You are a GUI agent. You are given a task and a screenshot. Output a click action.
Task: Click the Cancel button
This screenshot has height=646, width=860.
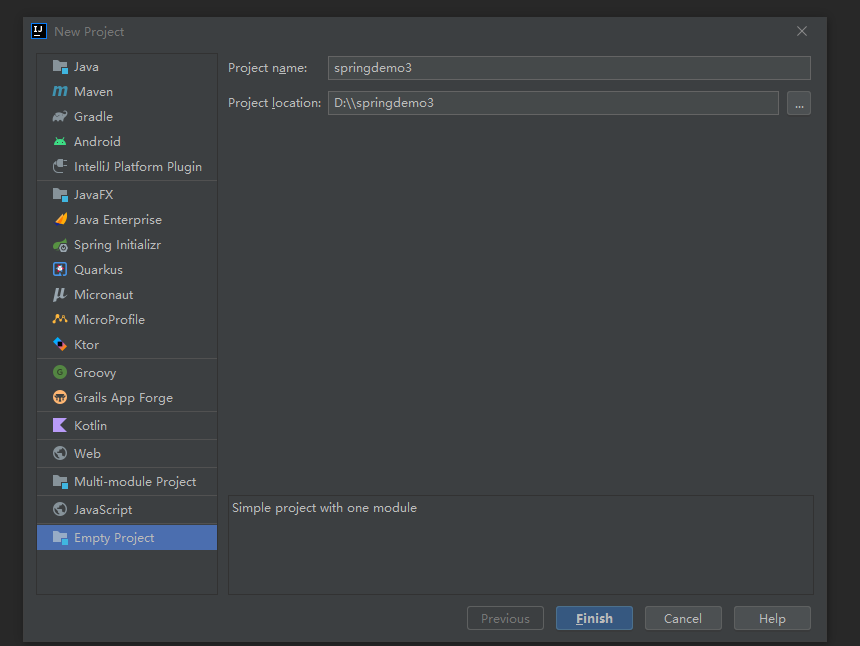click(683, 618)
